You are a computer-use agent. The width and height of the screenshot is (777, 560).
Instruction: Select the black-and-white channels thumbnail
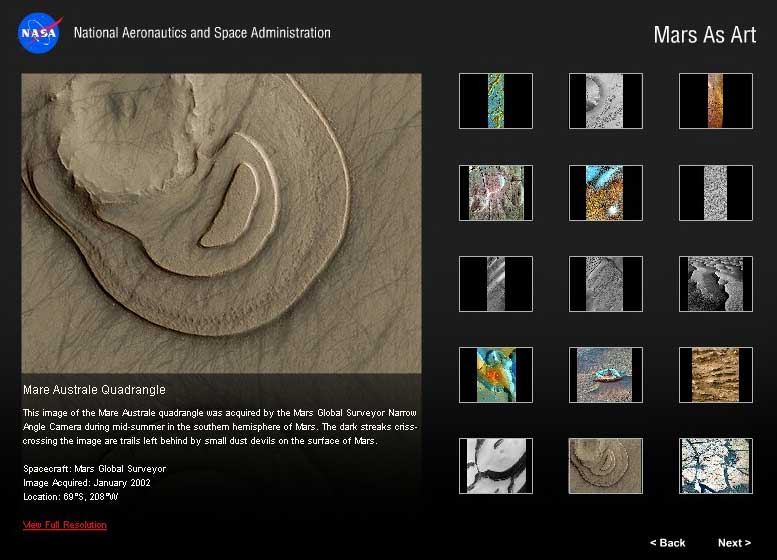tap(496, 466)
